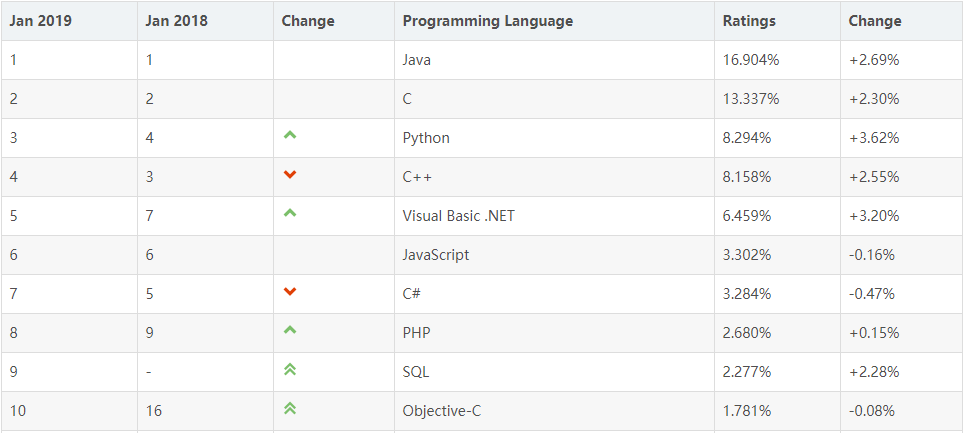The image size is (965, 433).
Task: Click the SQL language name
Action: 416,372
